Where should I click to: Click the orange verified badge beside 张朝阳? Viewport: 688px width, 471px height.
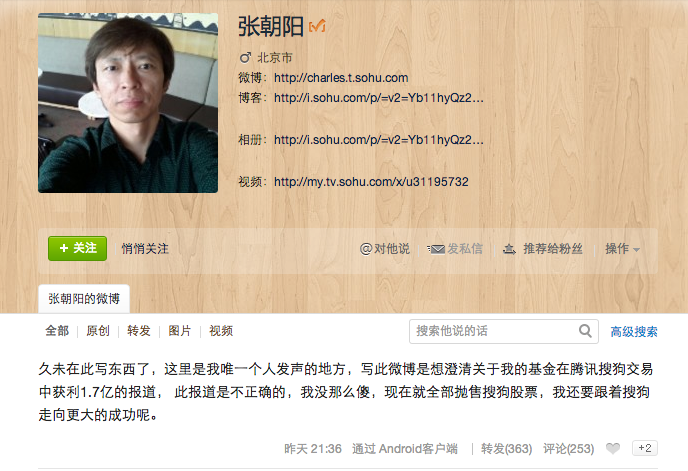click(317, 25)
